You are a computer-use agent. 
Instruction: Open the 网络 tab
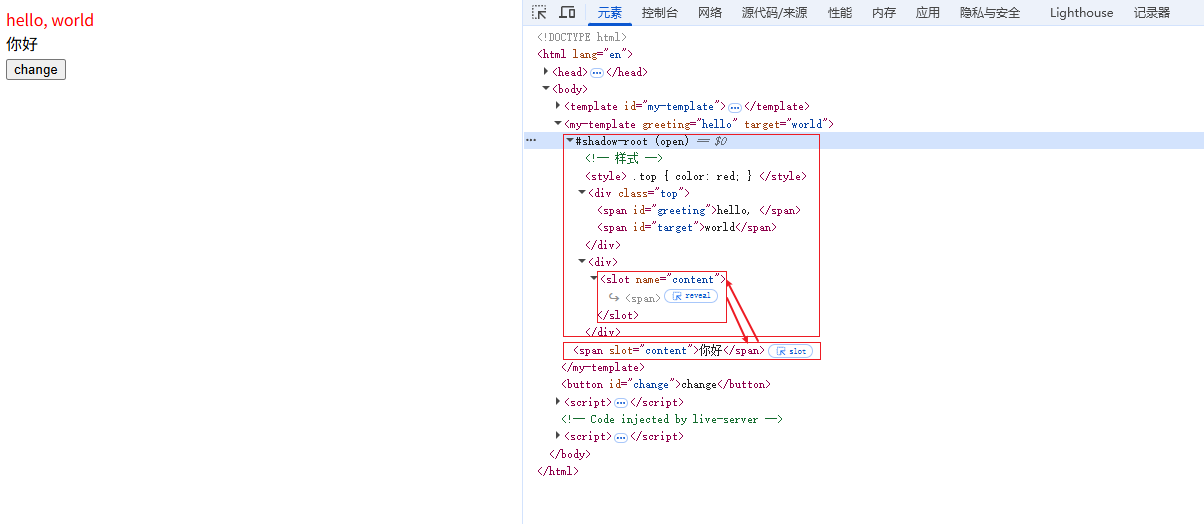710,13
